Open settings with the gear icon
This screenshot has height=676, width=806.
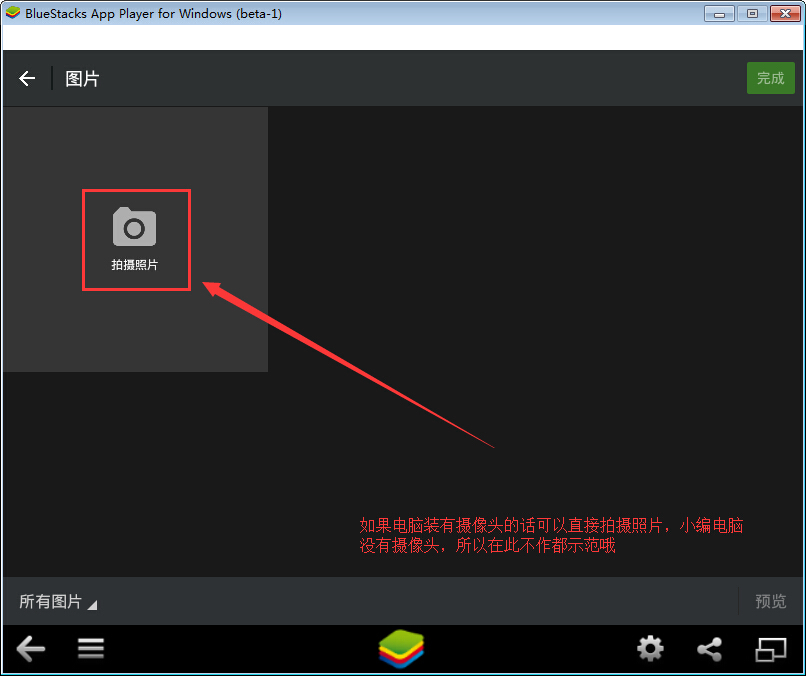pyautogui.click(x=650, y=649)
